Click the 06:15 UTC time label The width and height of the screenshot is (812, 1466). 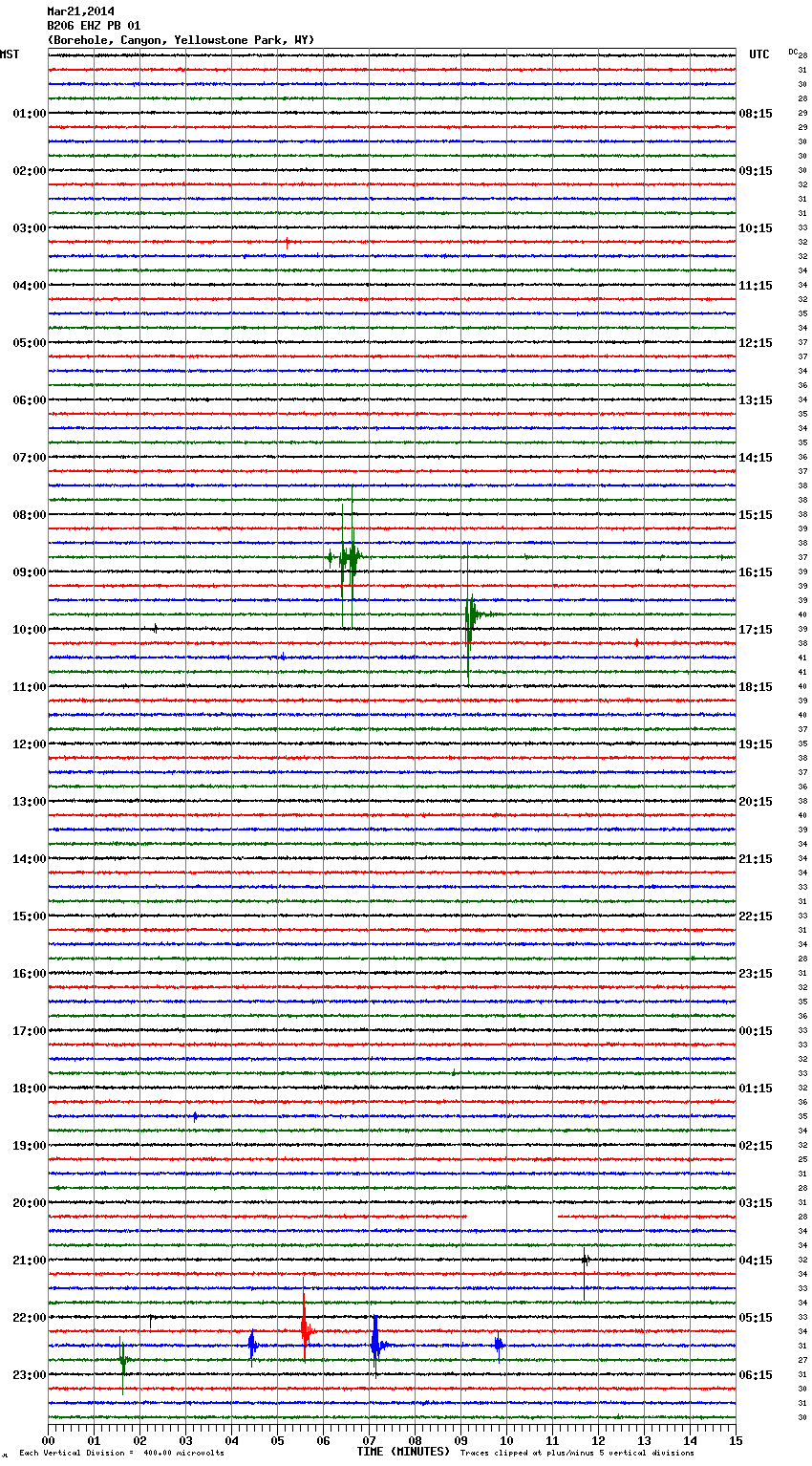point(756,1375)
